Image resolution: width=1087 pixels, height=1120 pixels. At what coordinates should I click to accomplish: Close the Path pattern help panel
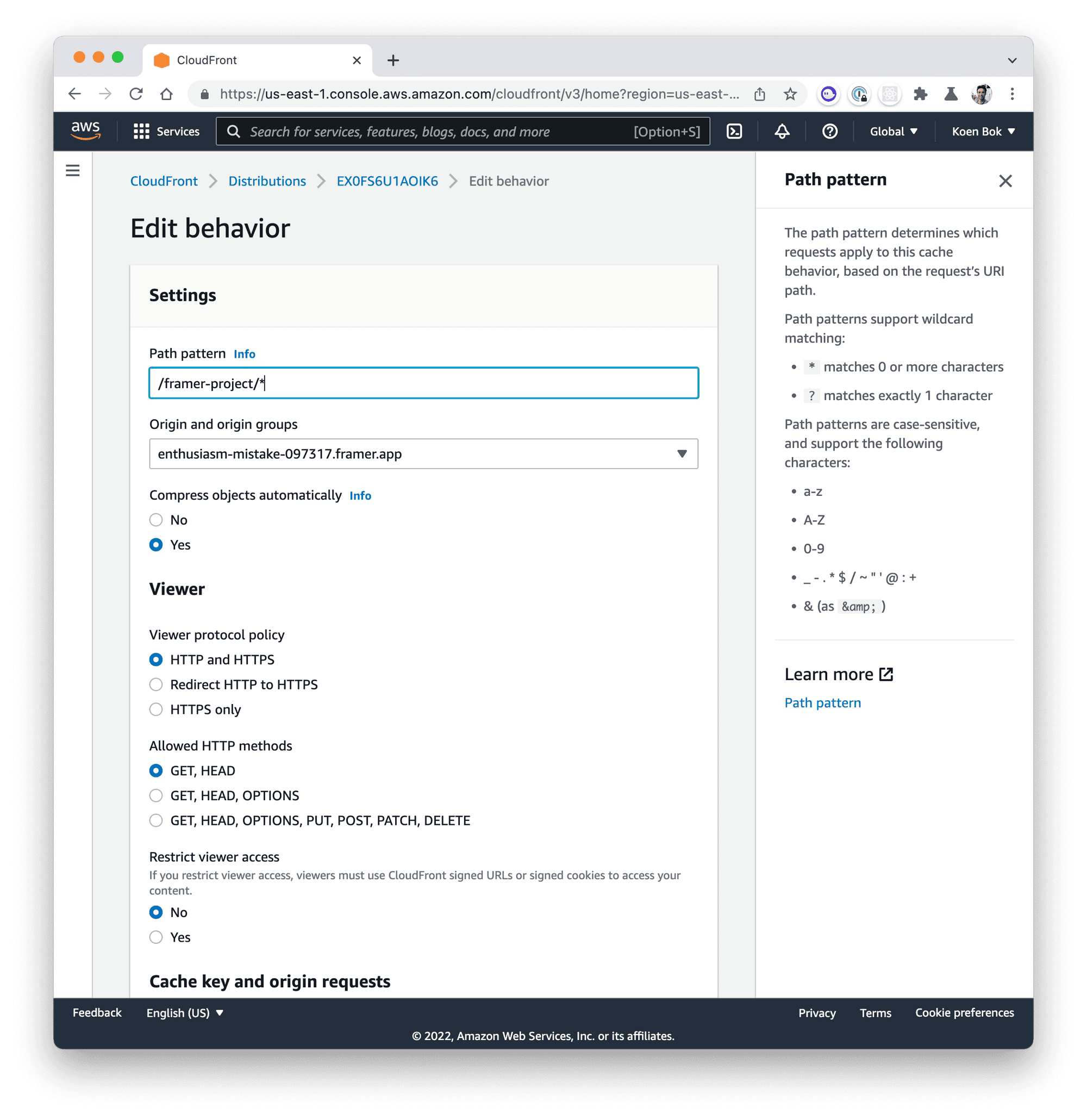click(x=1005, y=181)
